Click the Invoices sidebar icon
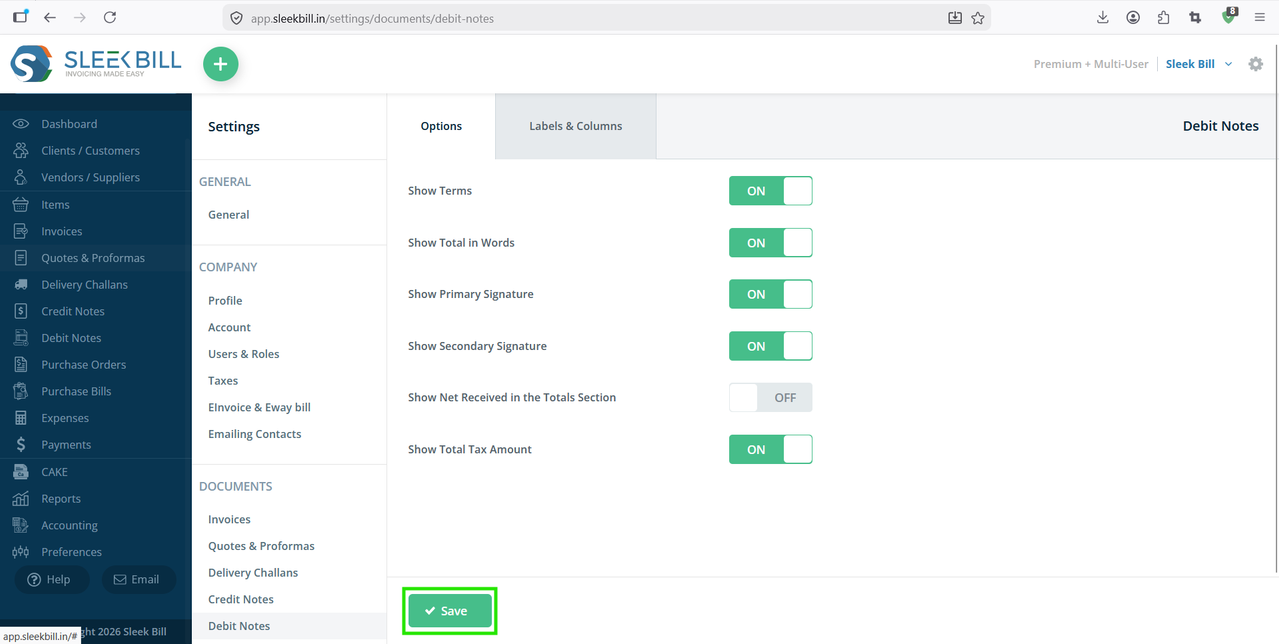Screen dimensions: 1279x644 coord(21,231)
